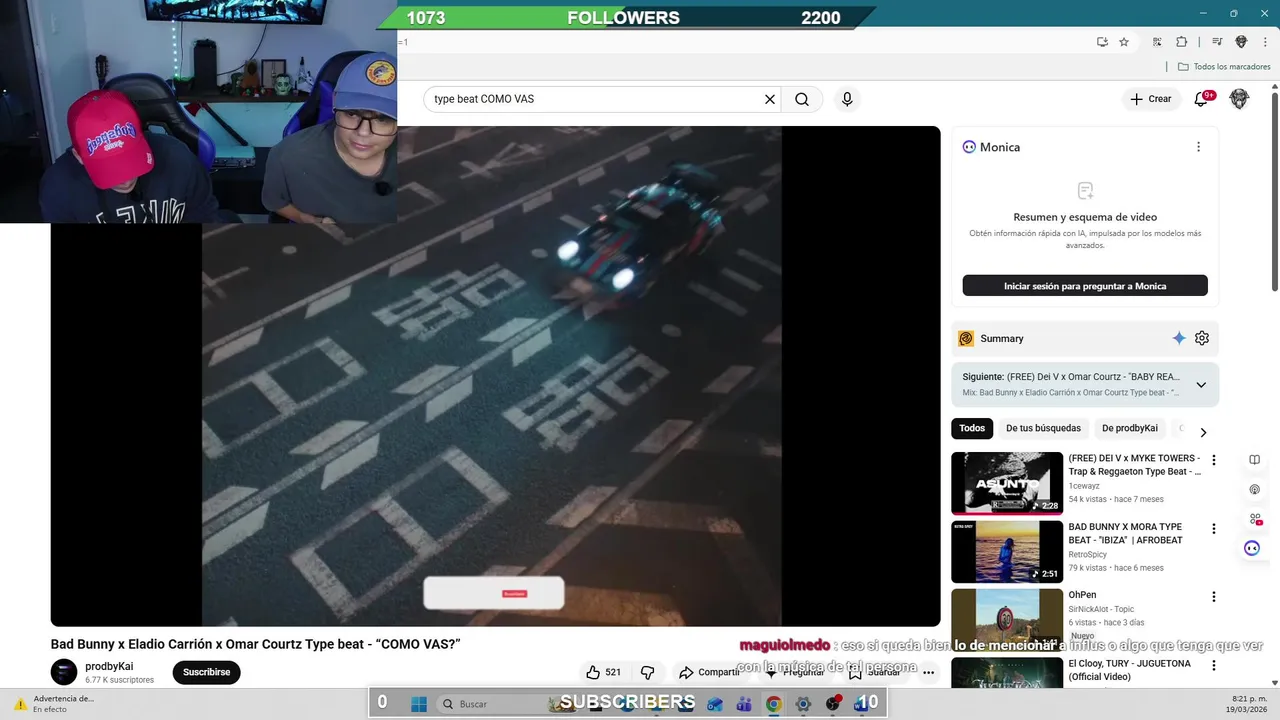Bookmark this page with the star icon
The width and height of the screenshot is (1280, 720).
click(1124, 42)
